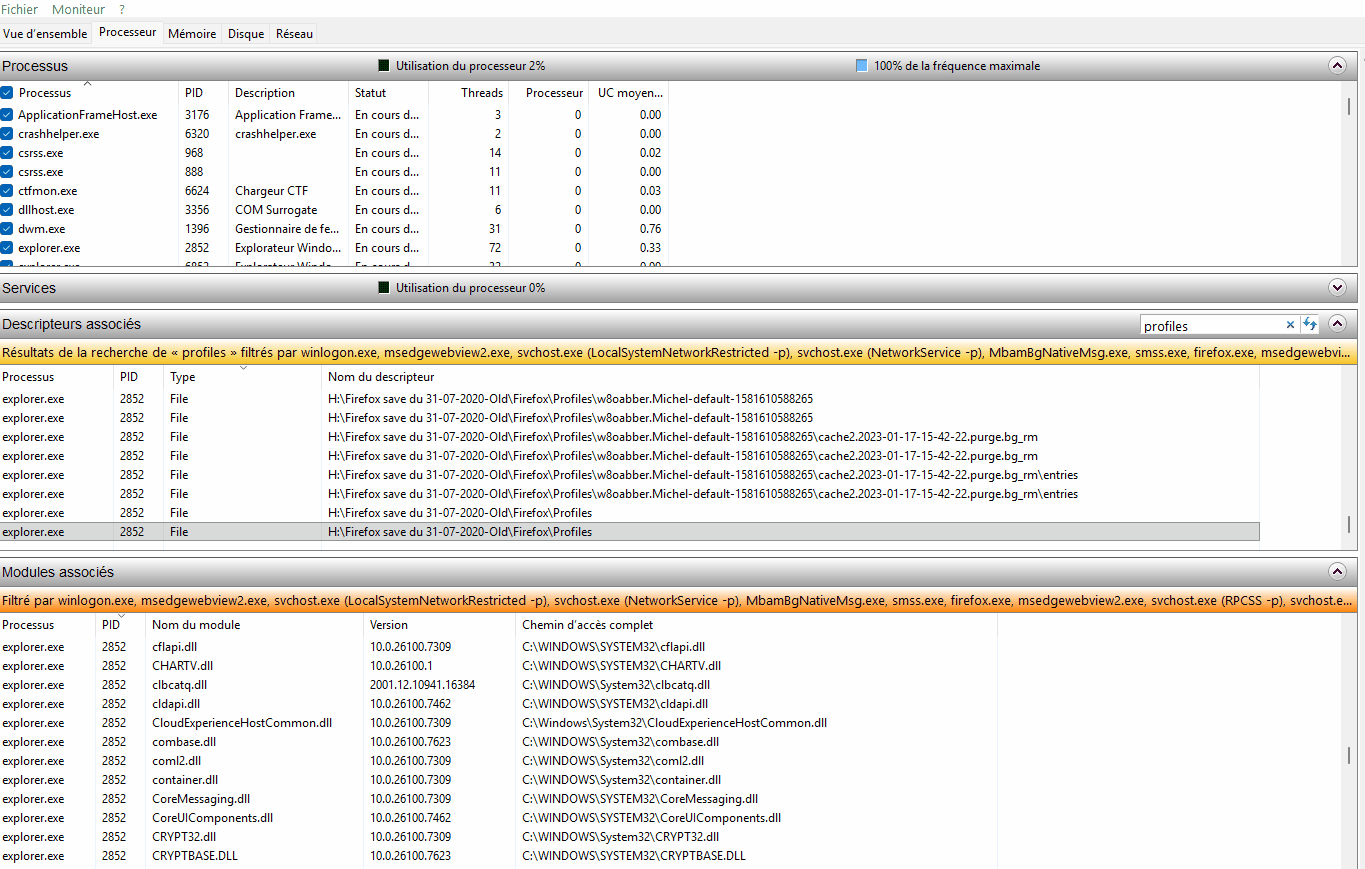Uncheck csrss.exe with PID 888
This screenshot has height=869, width=1365.
7,172
